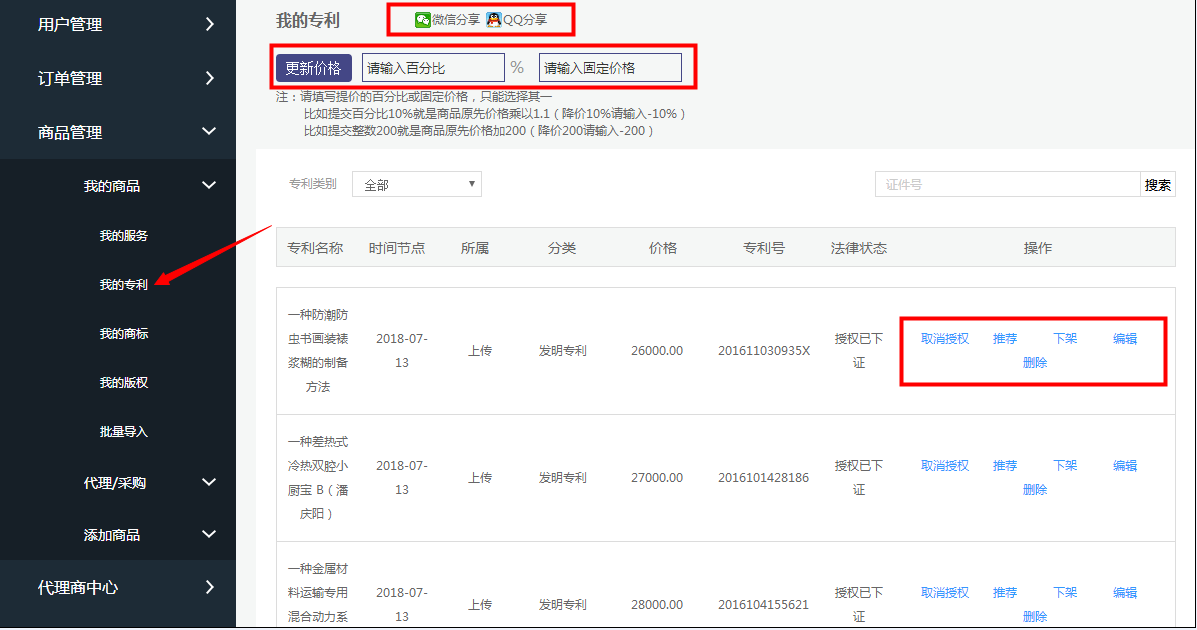
Task: Expand the 用户管理 sidebar section
Action: 117,24
